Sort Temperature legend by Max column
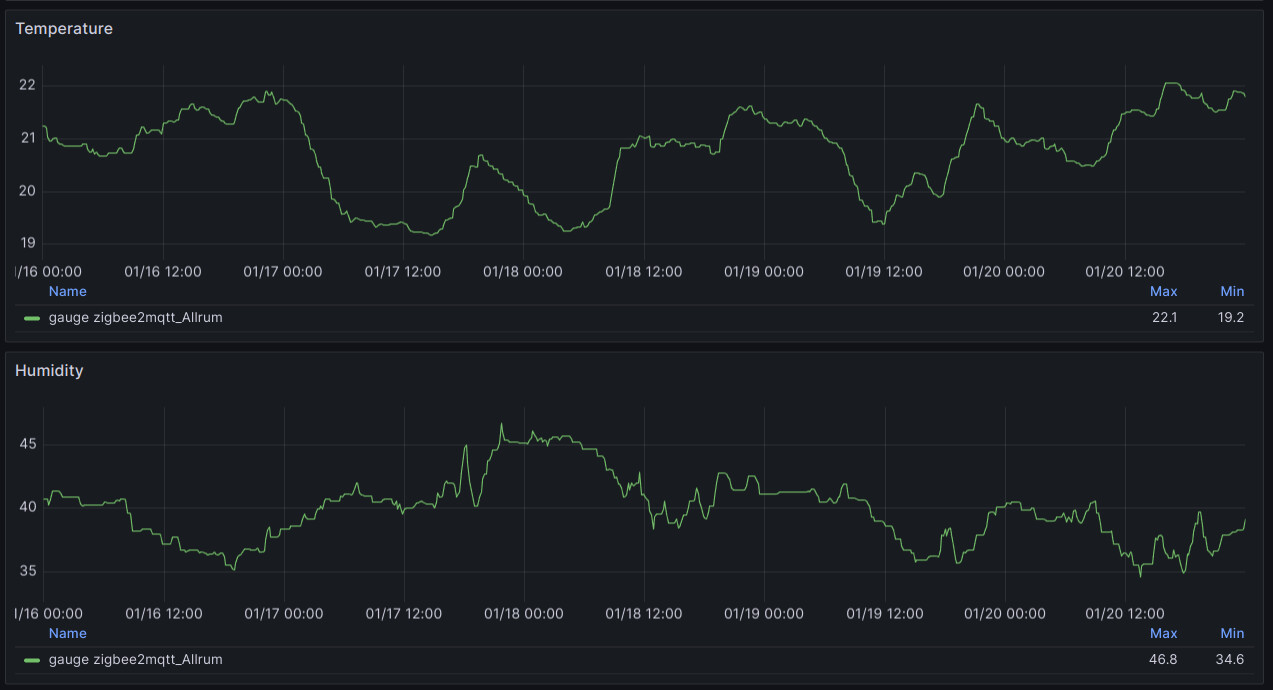 click(x=1163, y=292)
